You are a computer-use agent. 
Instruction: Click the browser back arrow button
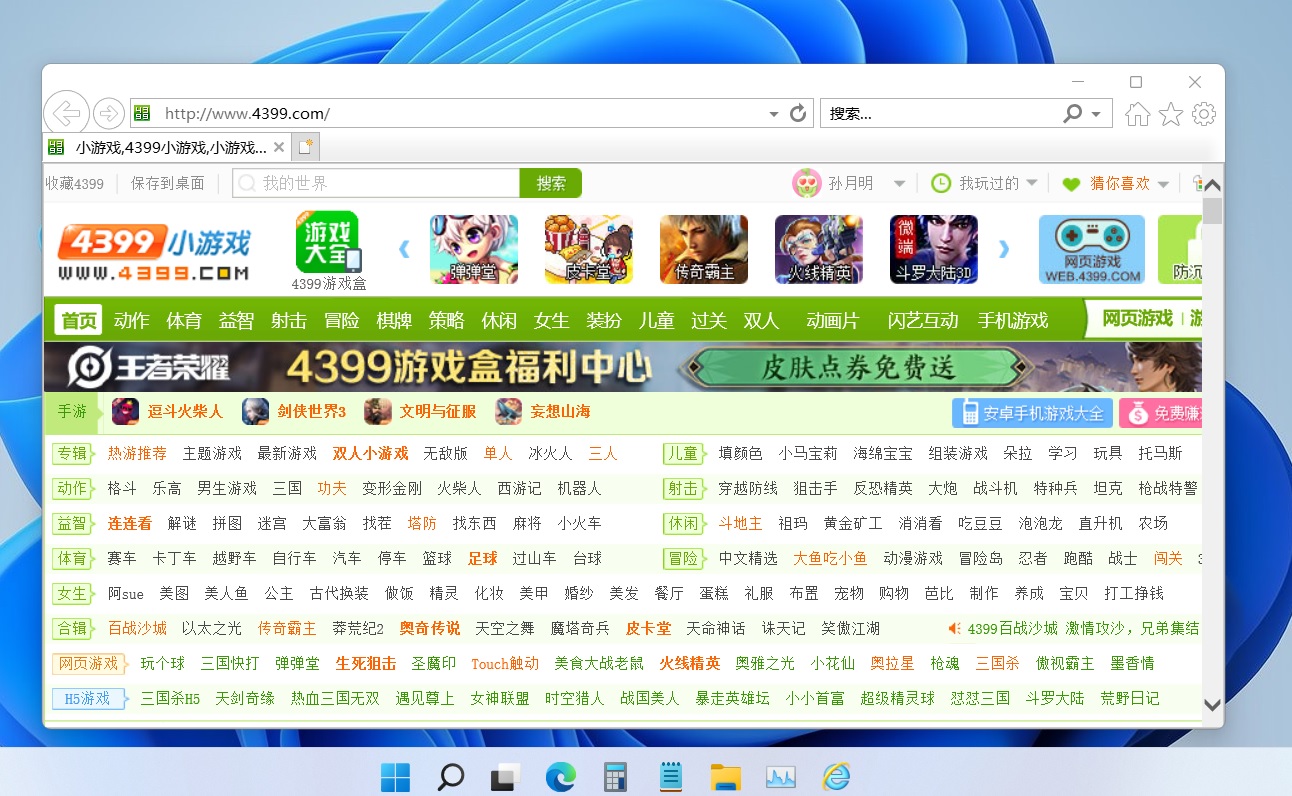coord(67,113)
